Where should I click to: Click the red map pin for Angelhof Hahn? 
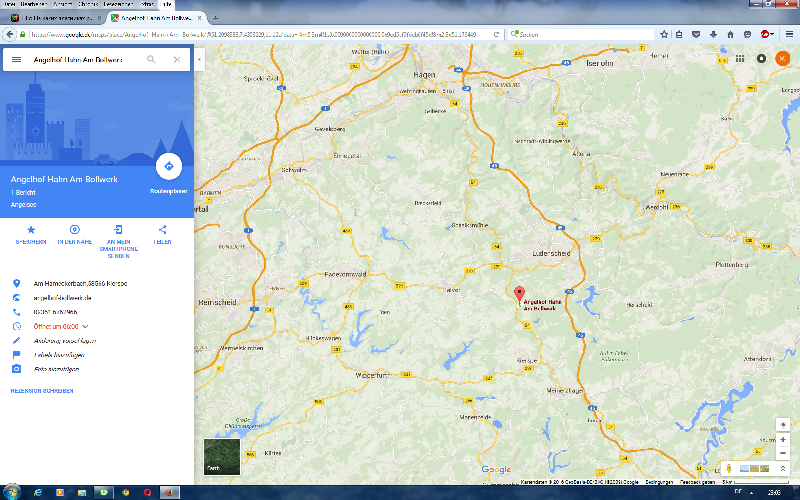[x=519, y=294]
